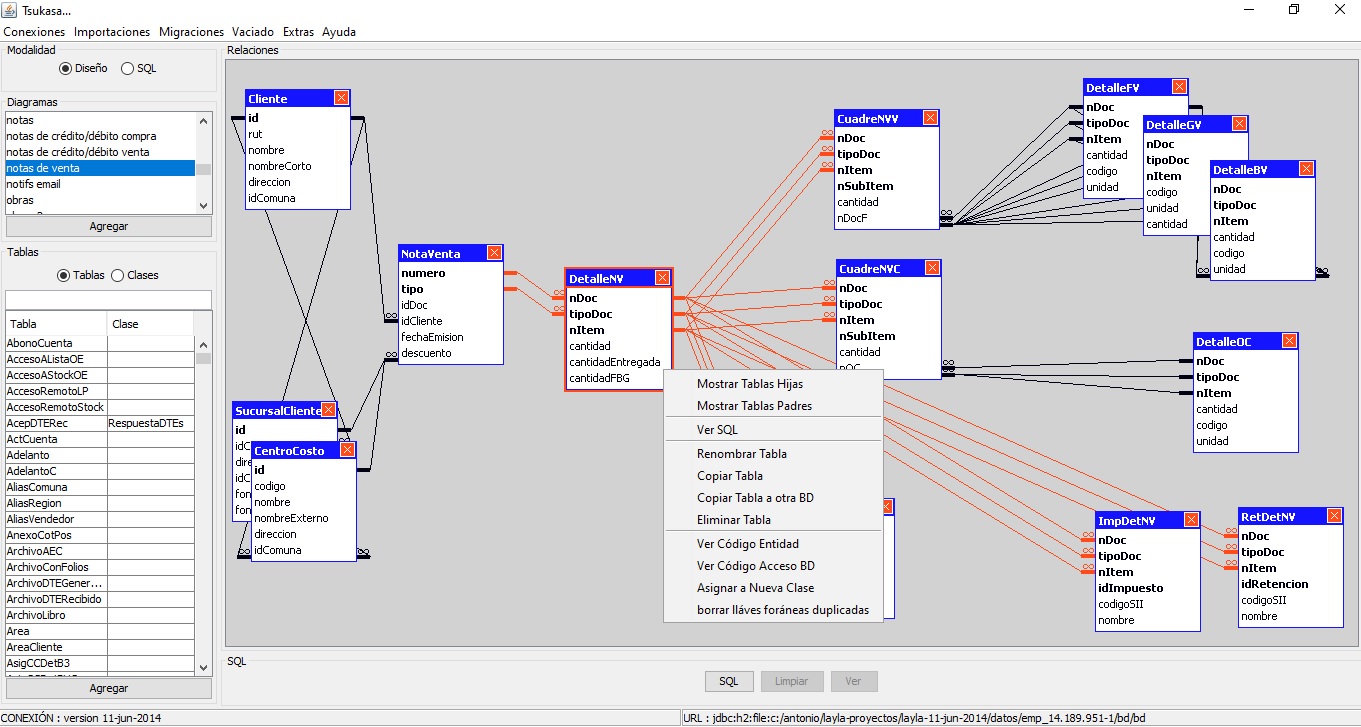Close the CuadreNVV table box

(x=930, y=118)
